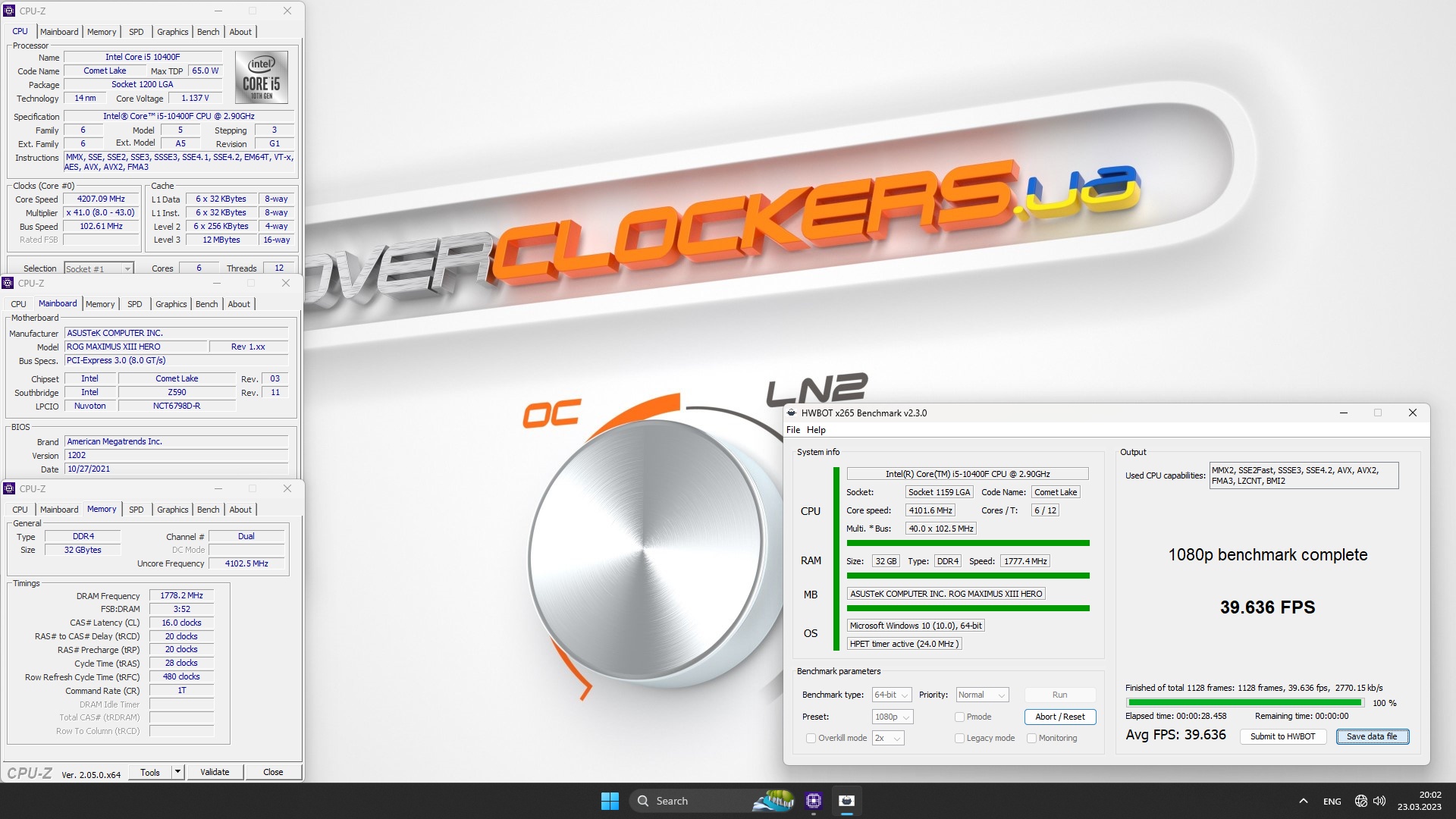
Task: Open About tab in Memory CPU-Z window
Action: click(x=240, y=510)
